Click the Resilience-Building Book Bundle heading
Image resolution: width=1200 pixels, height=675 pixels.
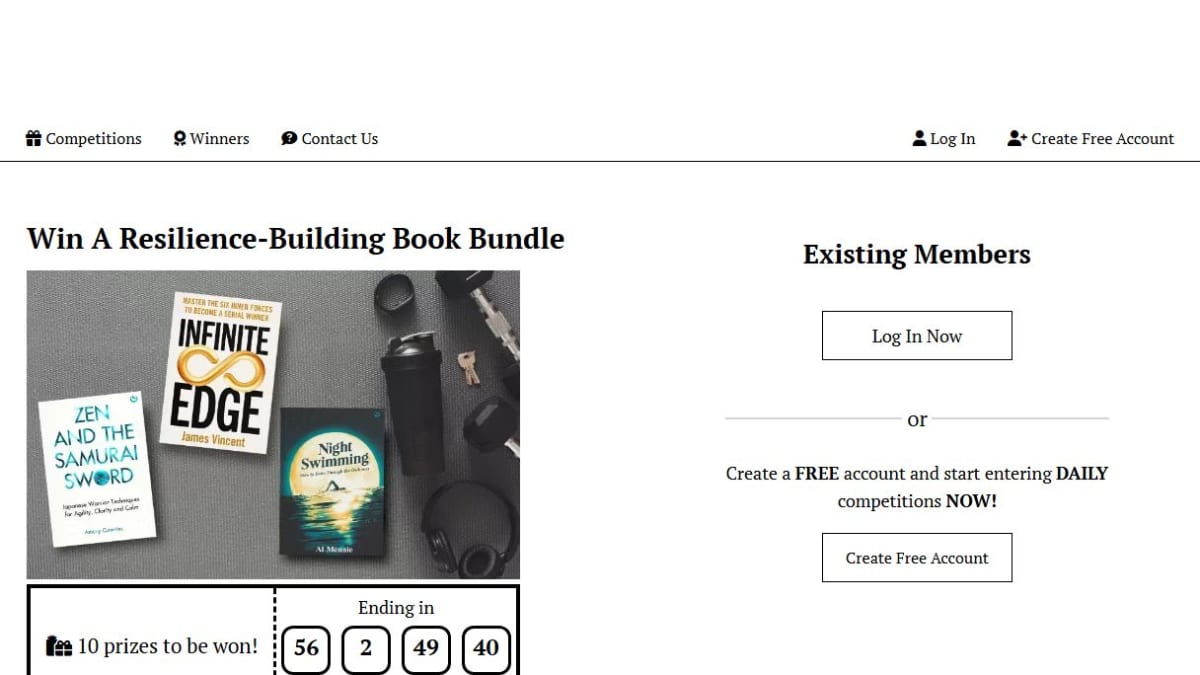295,239
